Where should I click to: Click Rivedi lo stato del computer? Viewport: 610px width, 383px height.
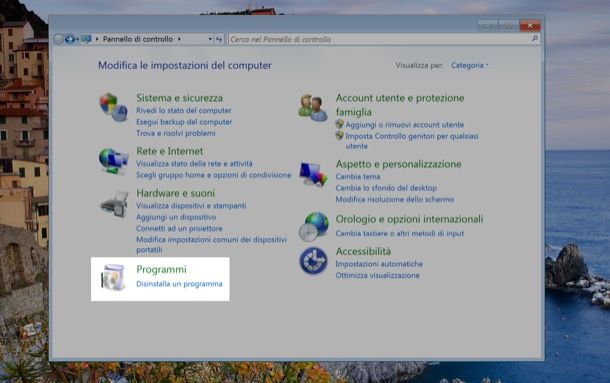184,111
